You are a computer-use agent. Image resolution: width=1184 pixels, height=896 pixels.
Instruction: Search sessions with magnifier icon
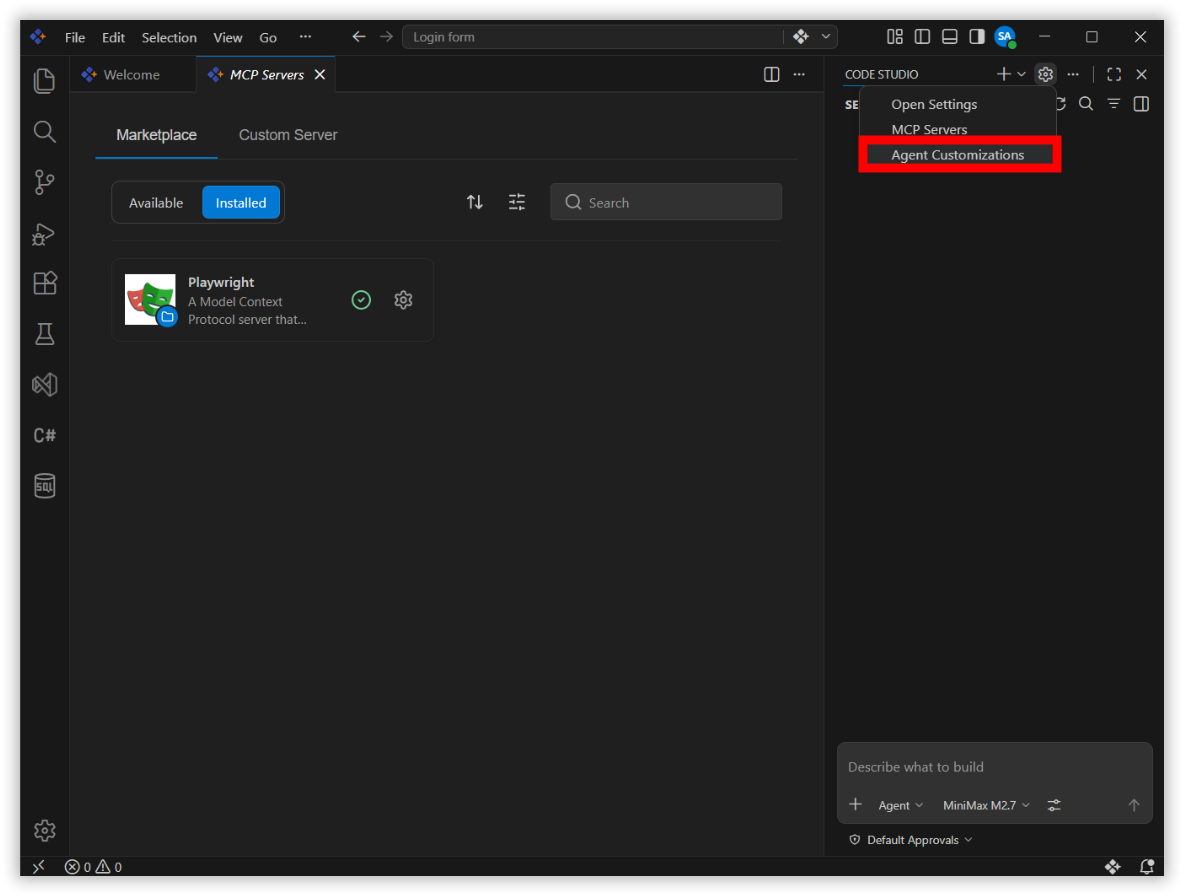point(1086,103)
